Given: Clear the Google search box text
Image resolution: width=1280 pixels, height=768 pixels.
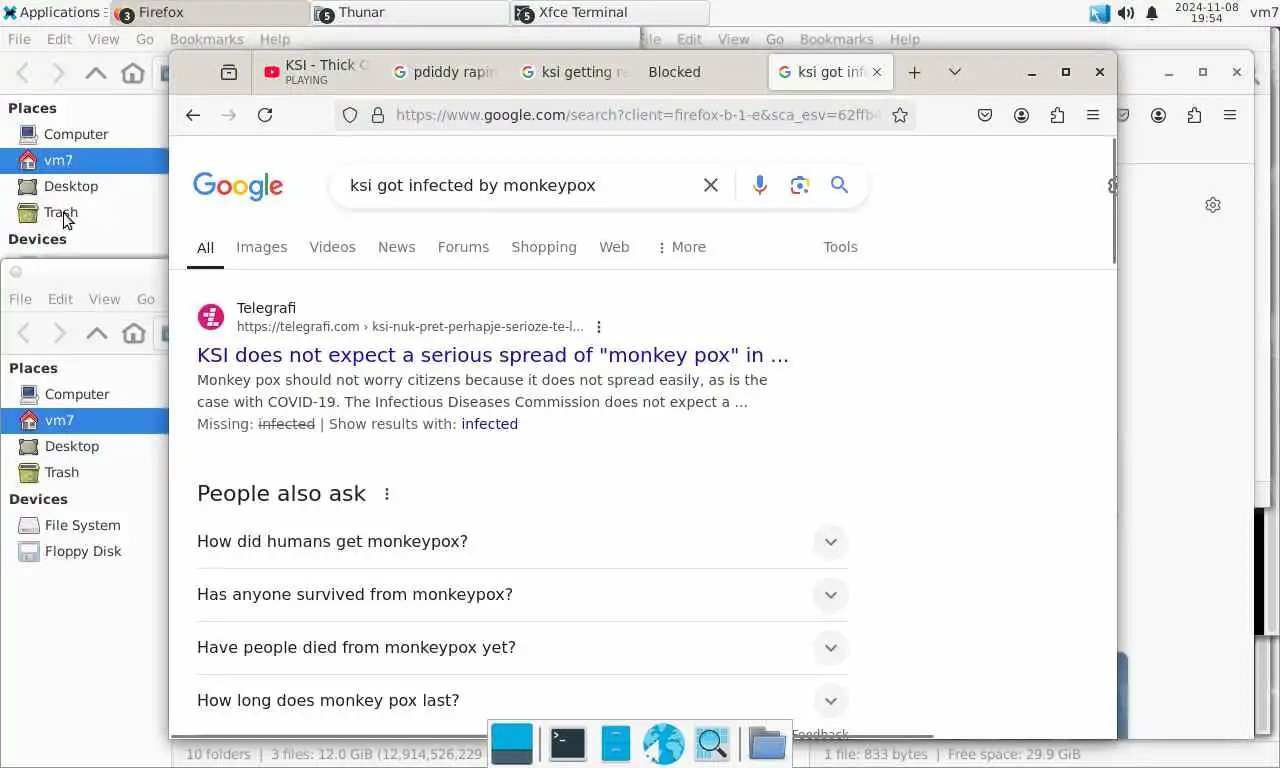Looking at the screenshot, I should point(711,185).
